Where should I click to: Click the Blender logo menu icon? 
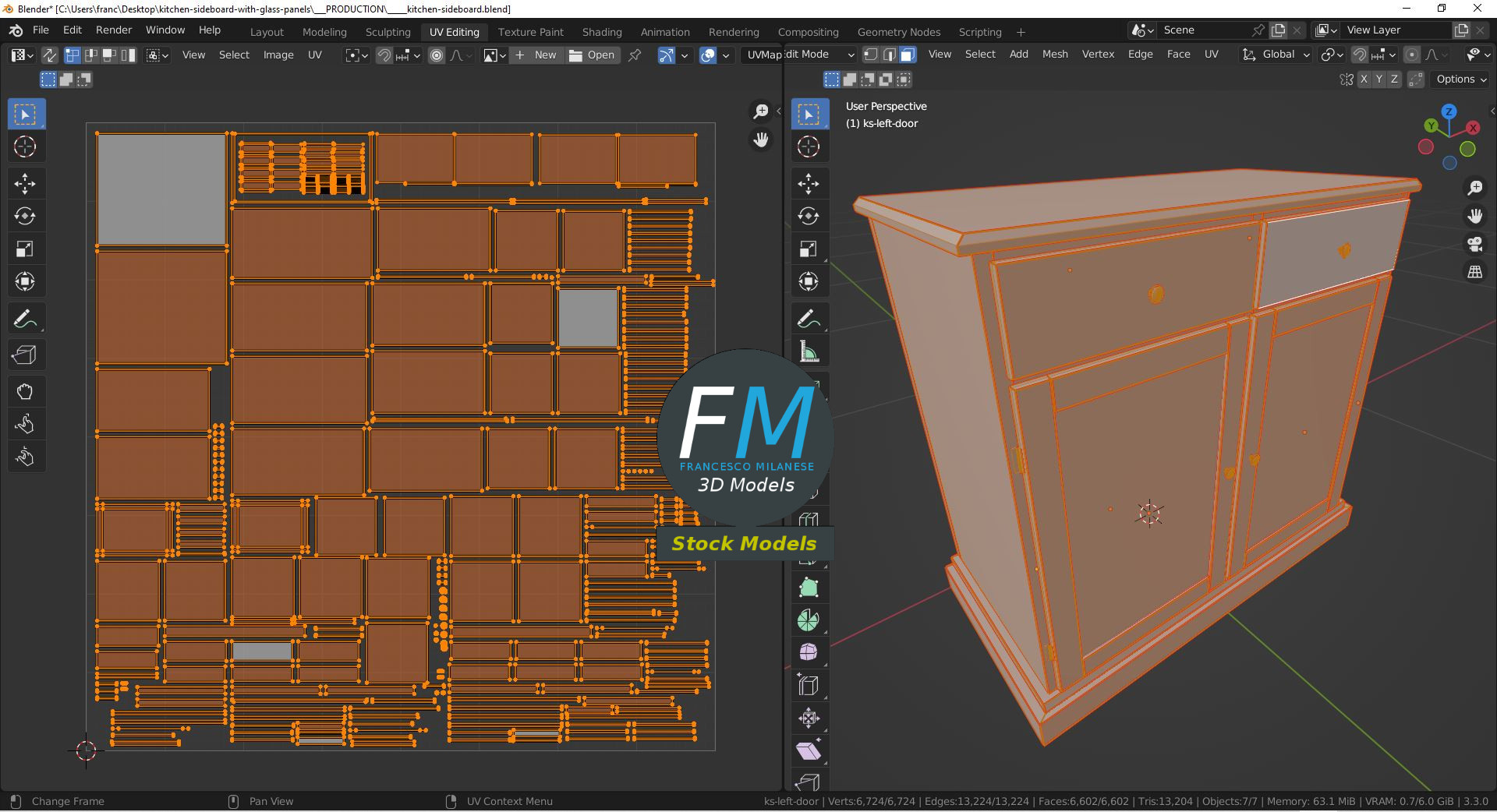click(16, 30)
